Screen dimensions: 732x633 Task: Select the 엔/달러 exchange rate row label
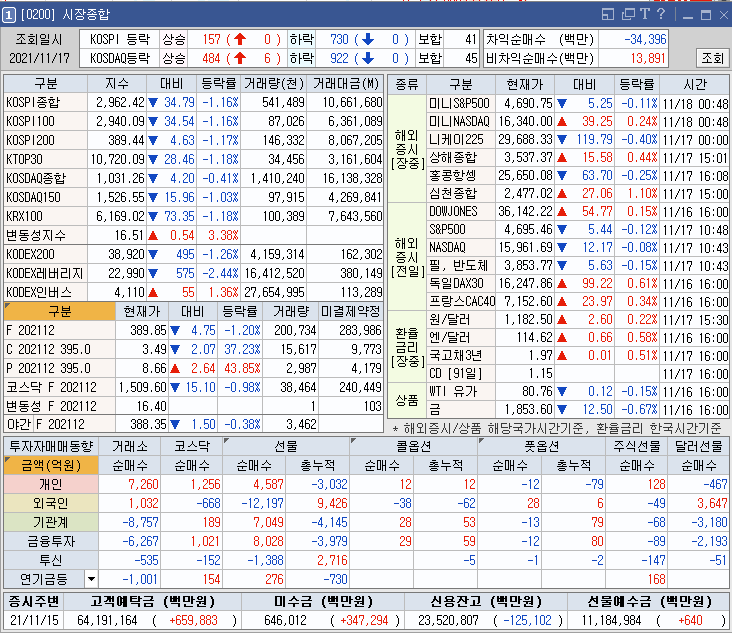pyautogui.click(x=460, y=338)
